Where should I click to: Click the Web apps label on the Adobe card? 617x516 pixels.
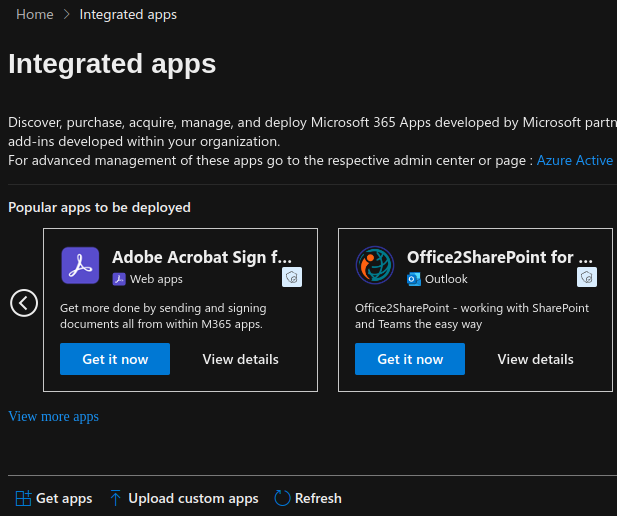click(x=156, y=279)
